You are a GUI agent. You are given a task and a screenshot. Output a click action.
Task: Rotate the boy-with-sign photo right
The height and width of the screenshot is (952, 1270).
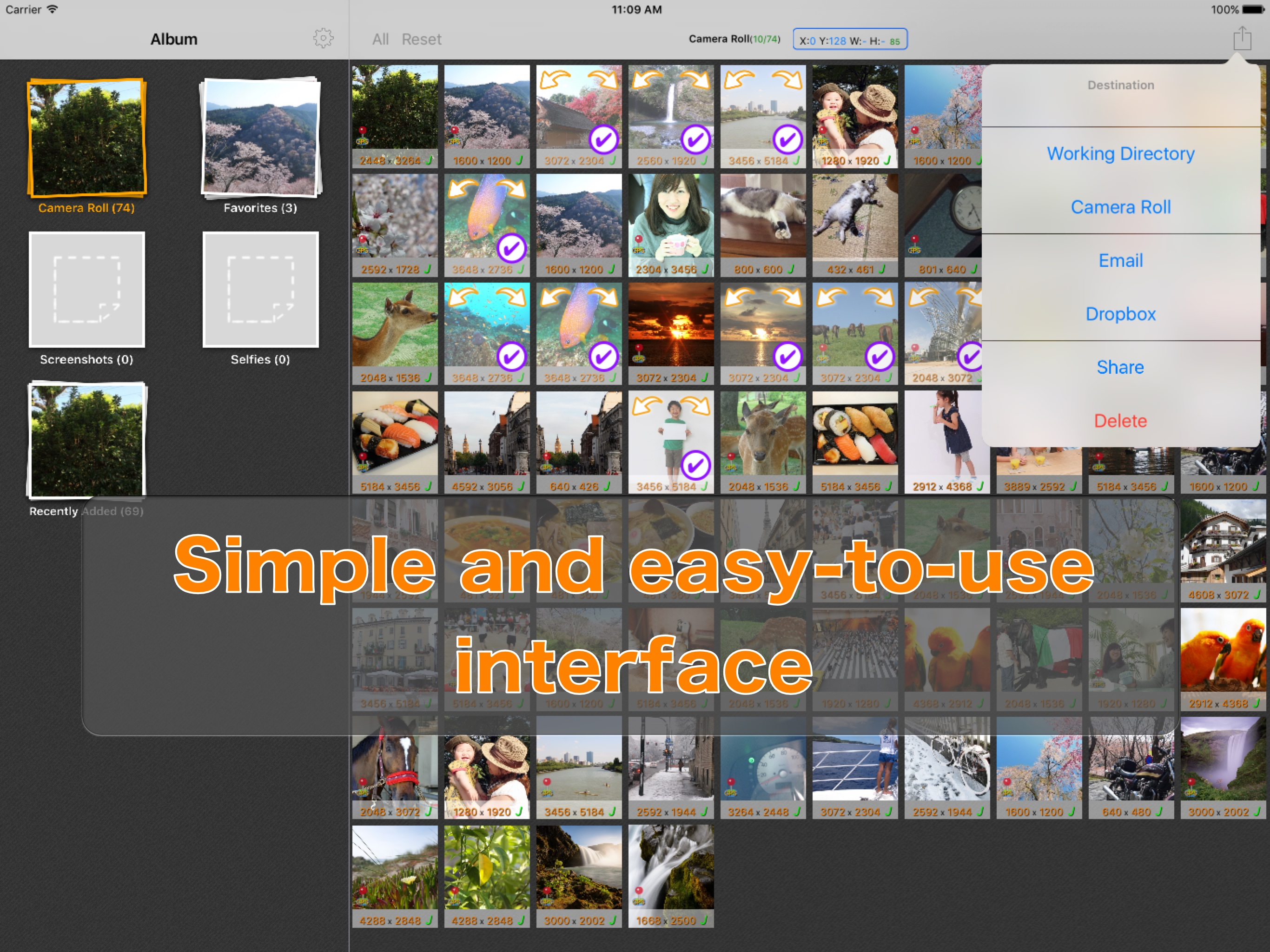click(695, 407)
